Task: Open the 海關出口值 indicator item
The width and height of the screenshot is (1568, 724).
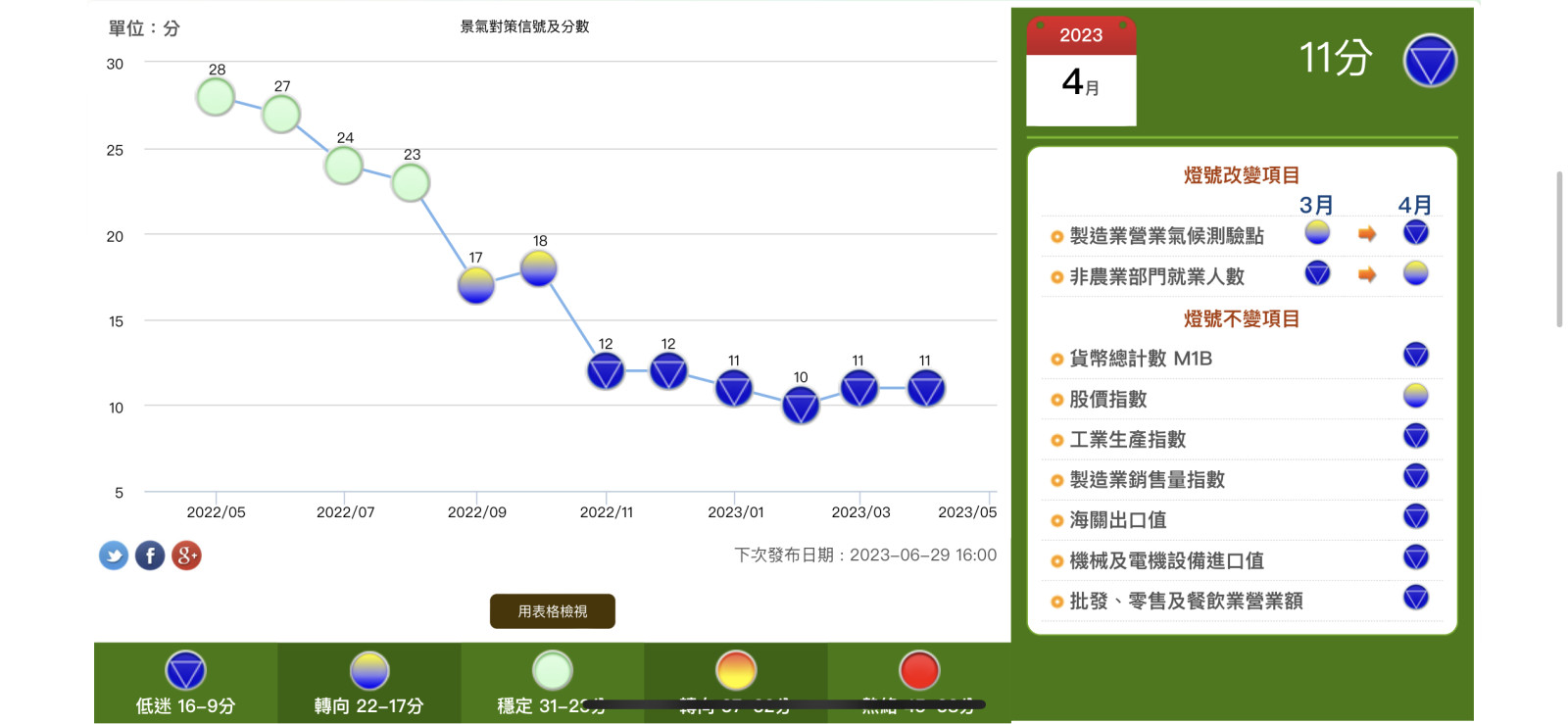Action: (x=1118, y=520)
